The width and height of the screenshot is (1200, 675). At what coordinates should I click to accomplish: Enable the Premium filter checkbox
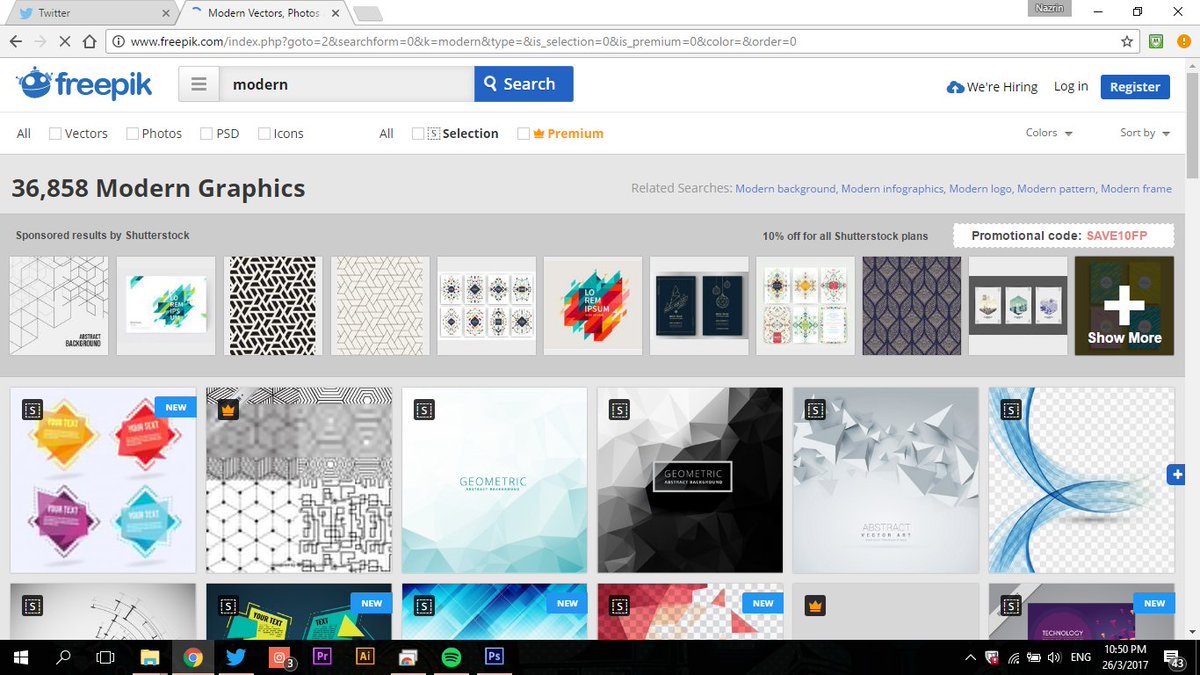(523, 133)
